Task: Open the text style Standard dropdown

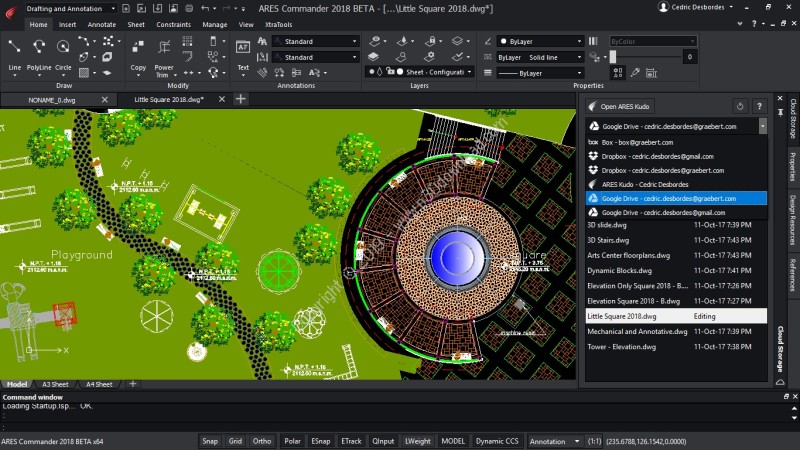Action: pyautogui.click(x=316, y=41)
